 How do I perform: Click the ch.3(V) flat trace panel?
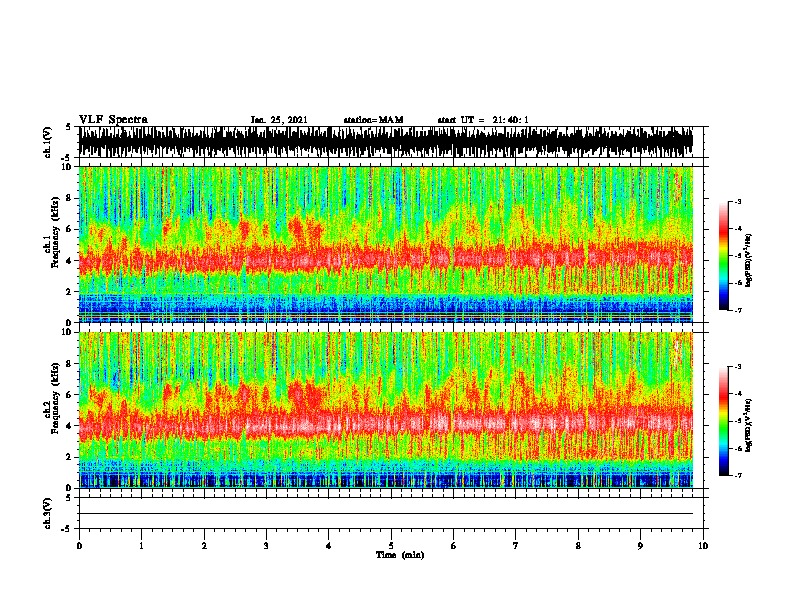(391, 513)
